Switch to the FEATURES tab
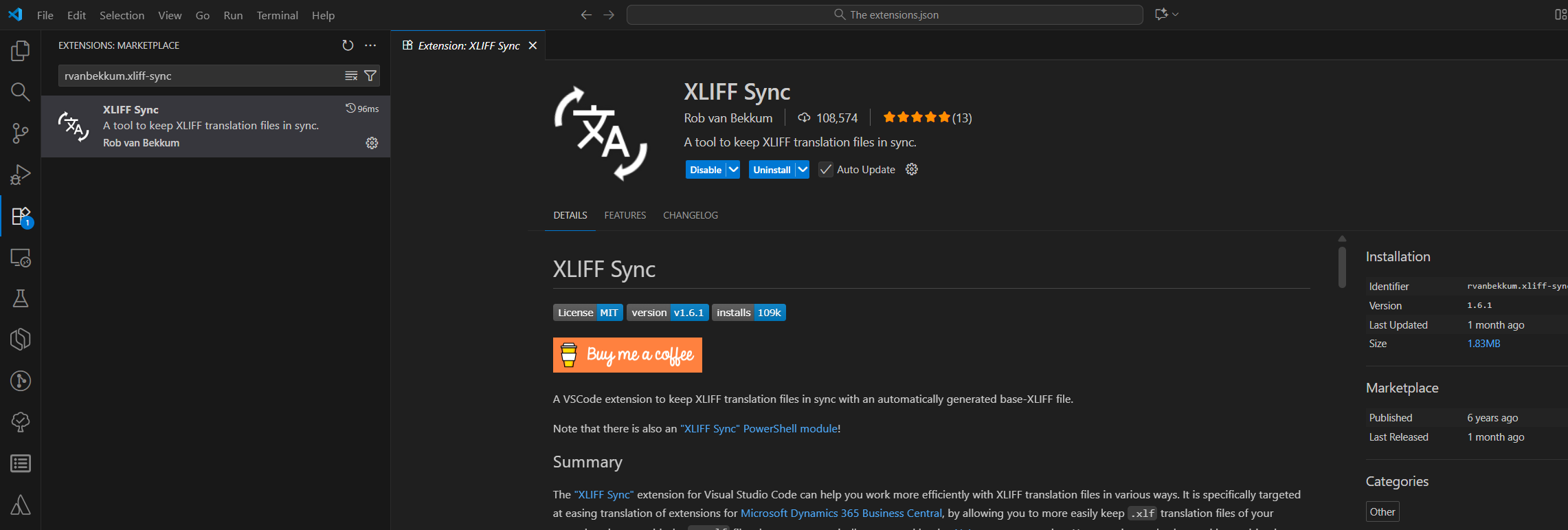The width and height of the screenshot is (1568, 530). click(625, 215)
